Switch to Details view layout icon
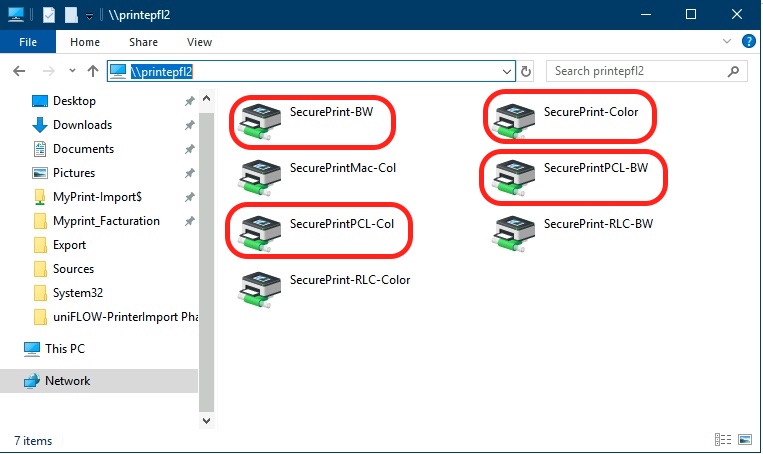The width and height of the screenshot is (763, 454). point(723,439)
